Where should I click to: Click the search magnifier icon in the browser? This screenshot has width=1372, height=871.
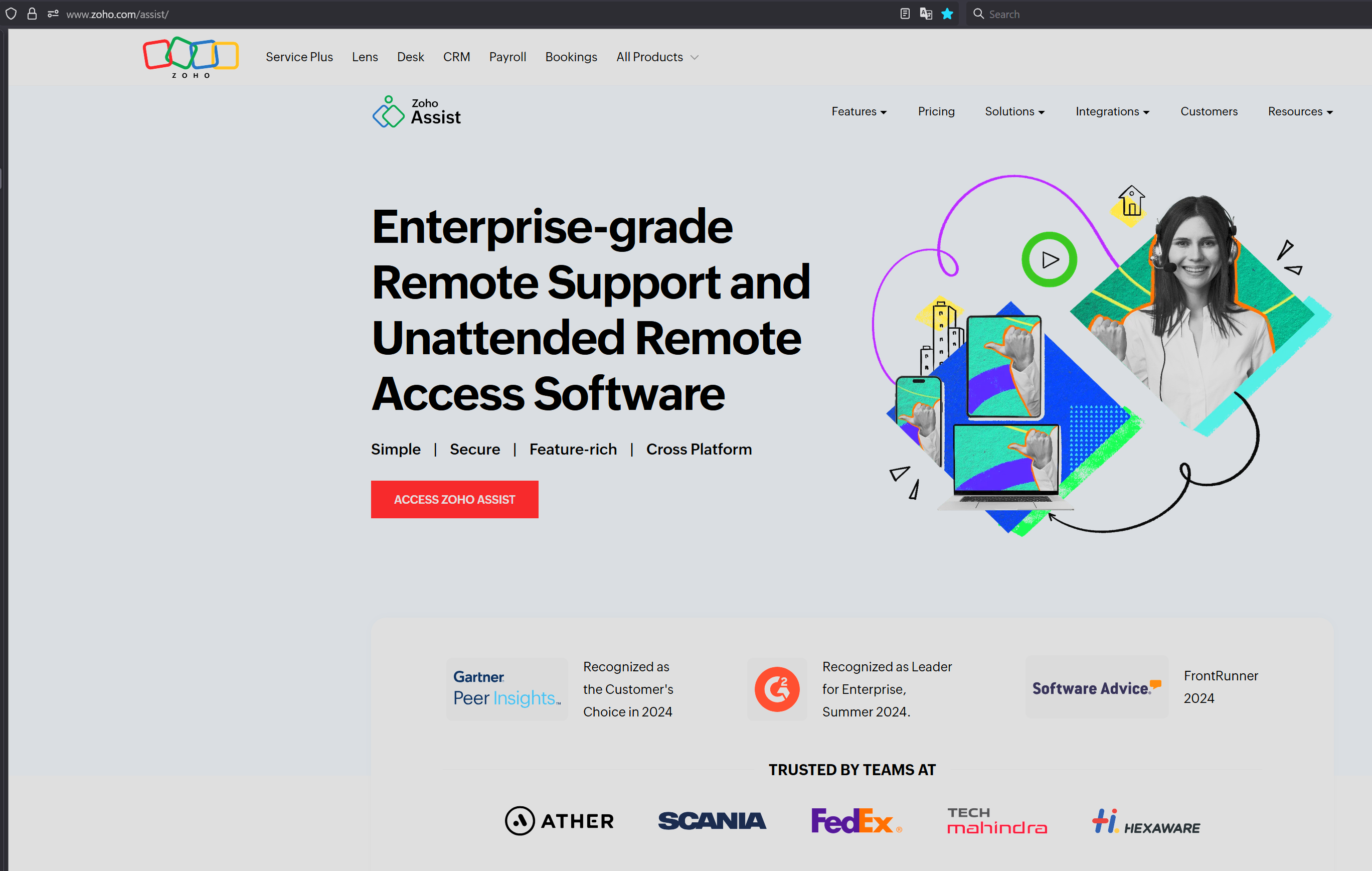click(978, 14)
